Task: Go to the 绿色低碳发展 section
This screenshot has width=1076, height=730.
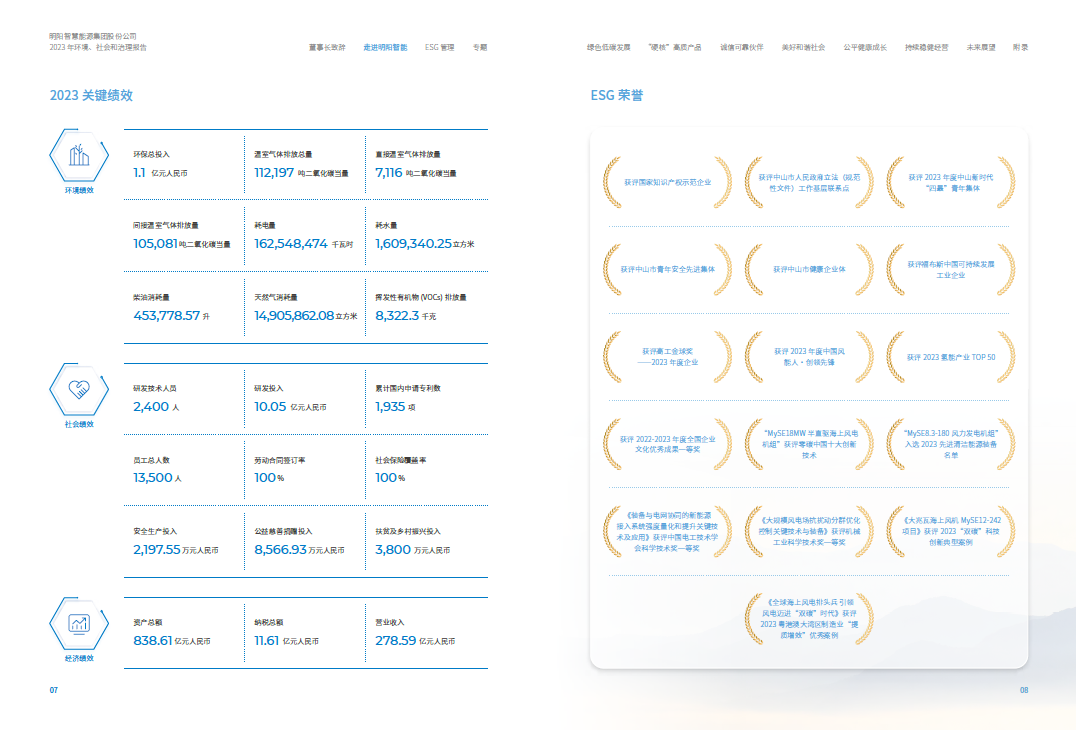Action: click(x=608, y=47)
